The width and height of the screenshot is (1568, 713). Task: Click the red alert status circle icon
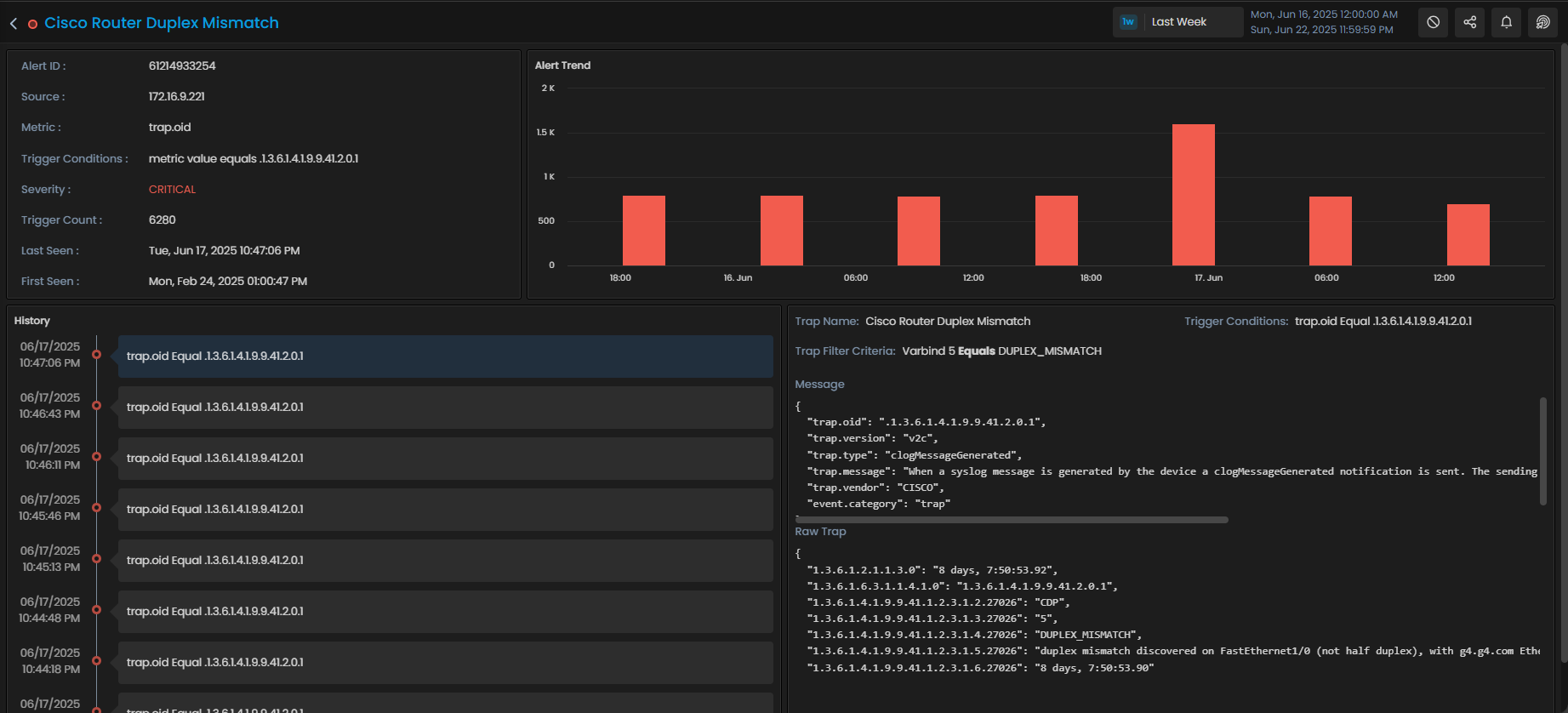tap(32, 24)
